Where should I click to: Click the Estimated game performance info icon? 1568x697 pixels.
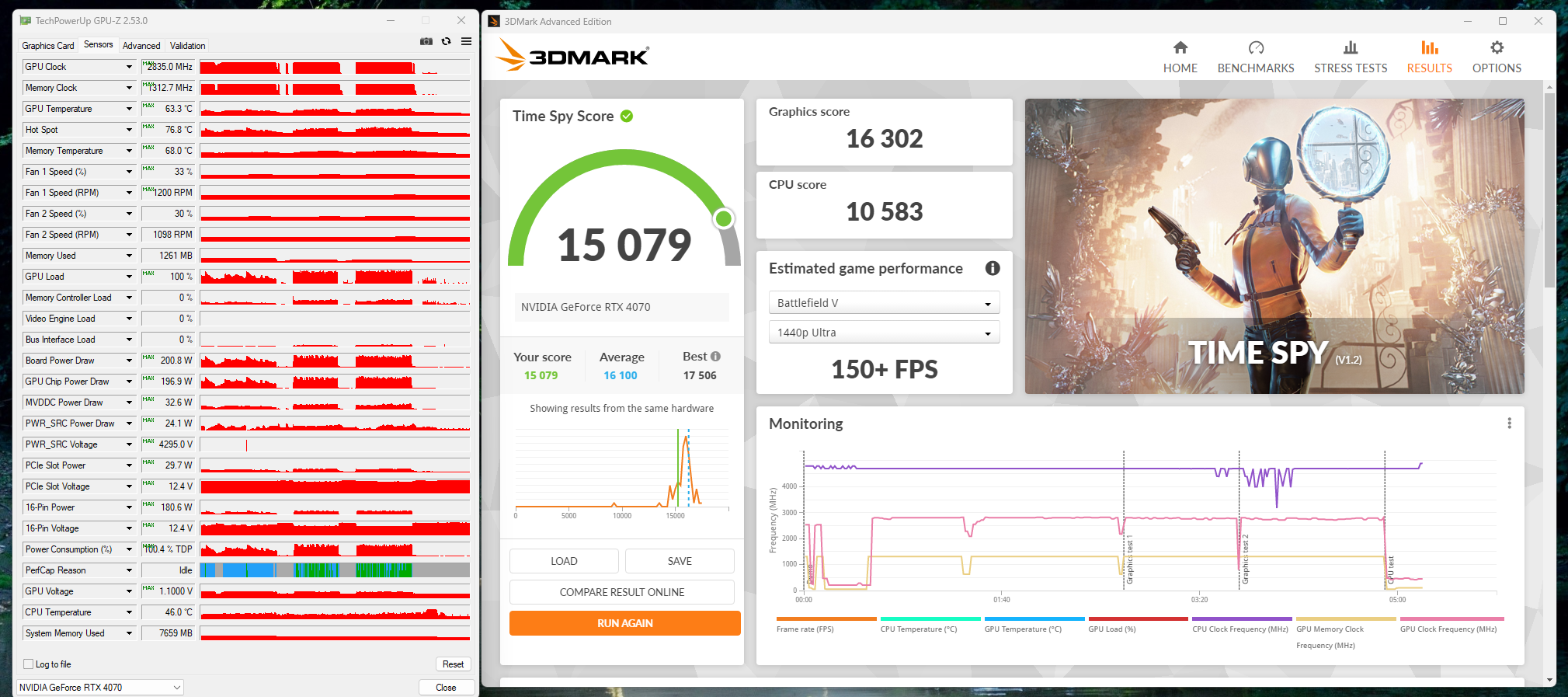pos(993,268)
